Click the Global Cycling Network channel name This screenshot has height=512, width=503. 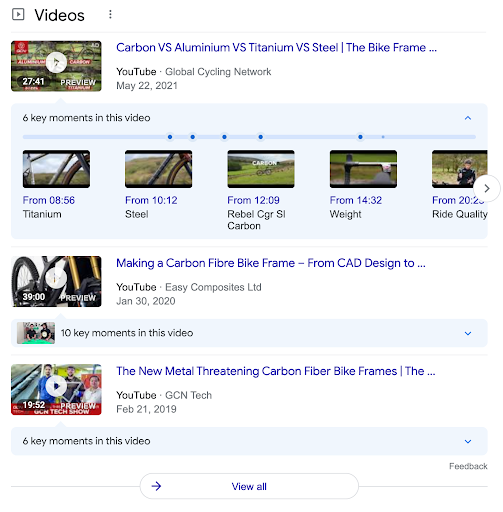[218, 72]
